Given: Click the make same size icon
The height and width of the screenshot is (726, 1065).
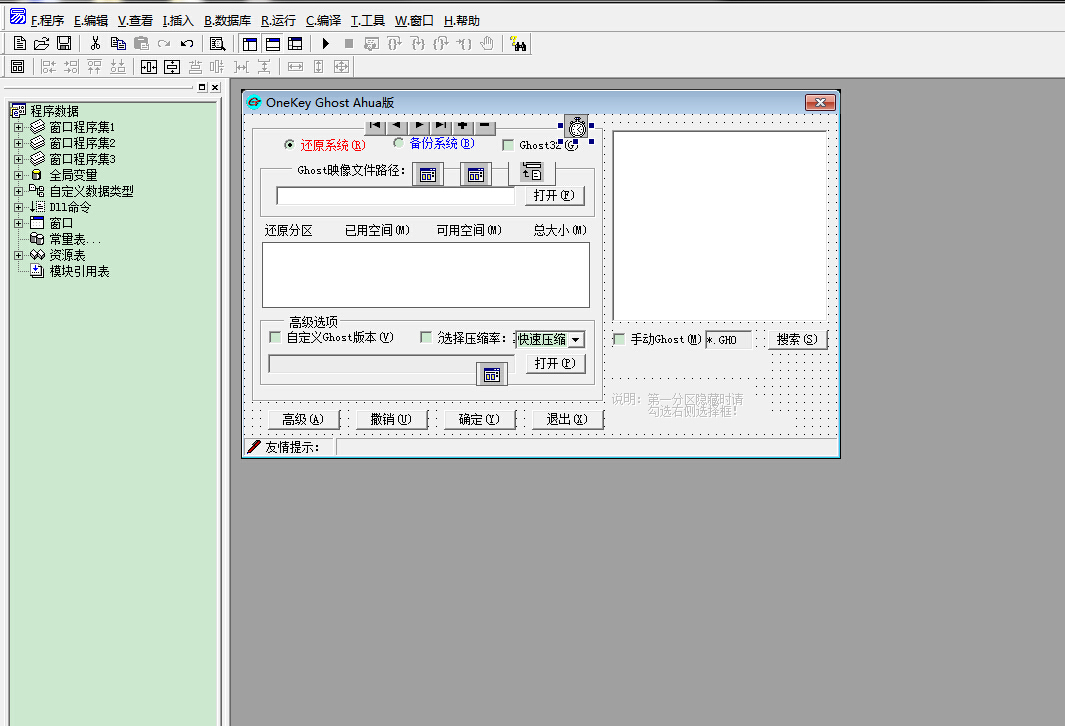Looking at the screenshot, I should click(342, 67).
